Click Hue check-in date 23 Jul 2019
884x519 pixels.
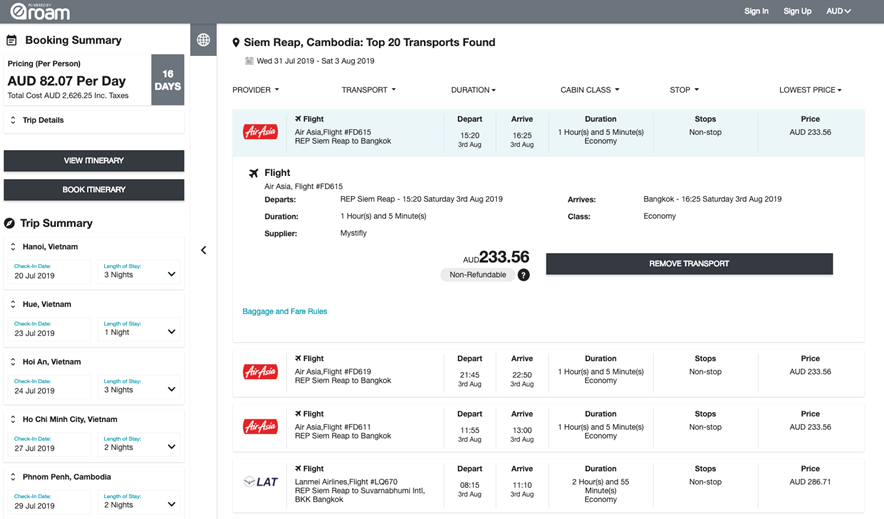coord(49,329)
